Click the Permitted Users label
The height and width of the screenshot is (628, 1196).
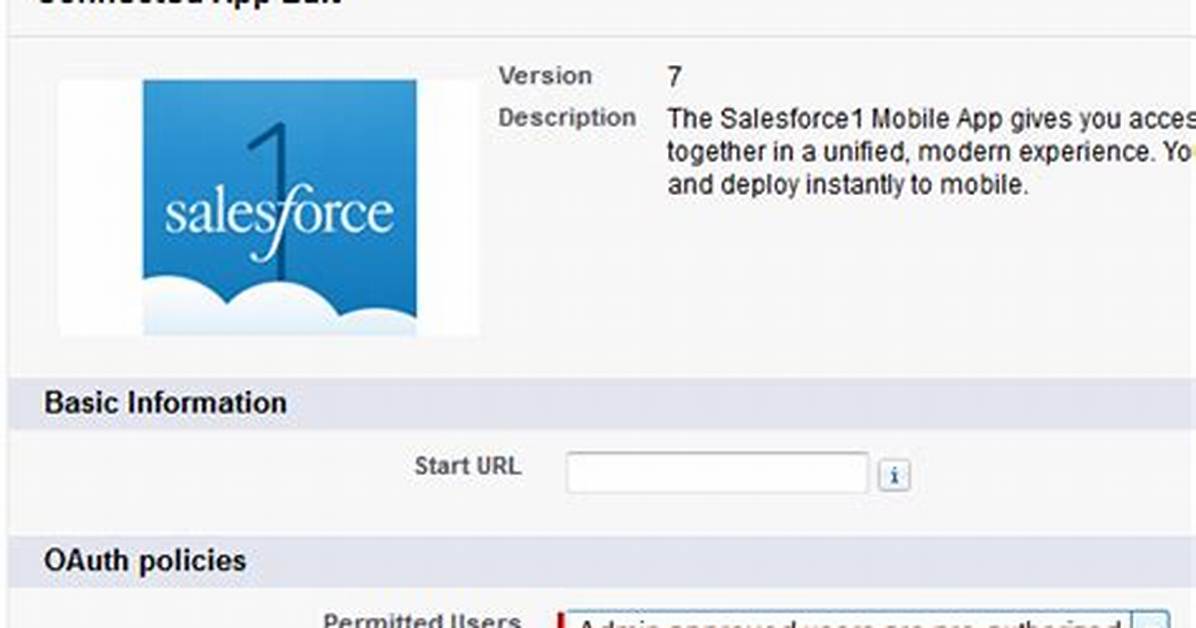tap(423, 620)
